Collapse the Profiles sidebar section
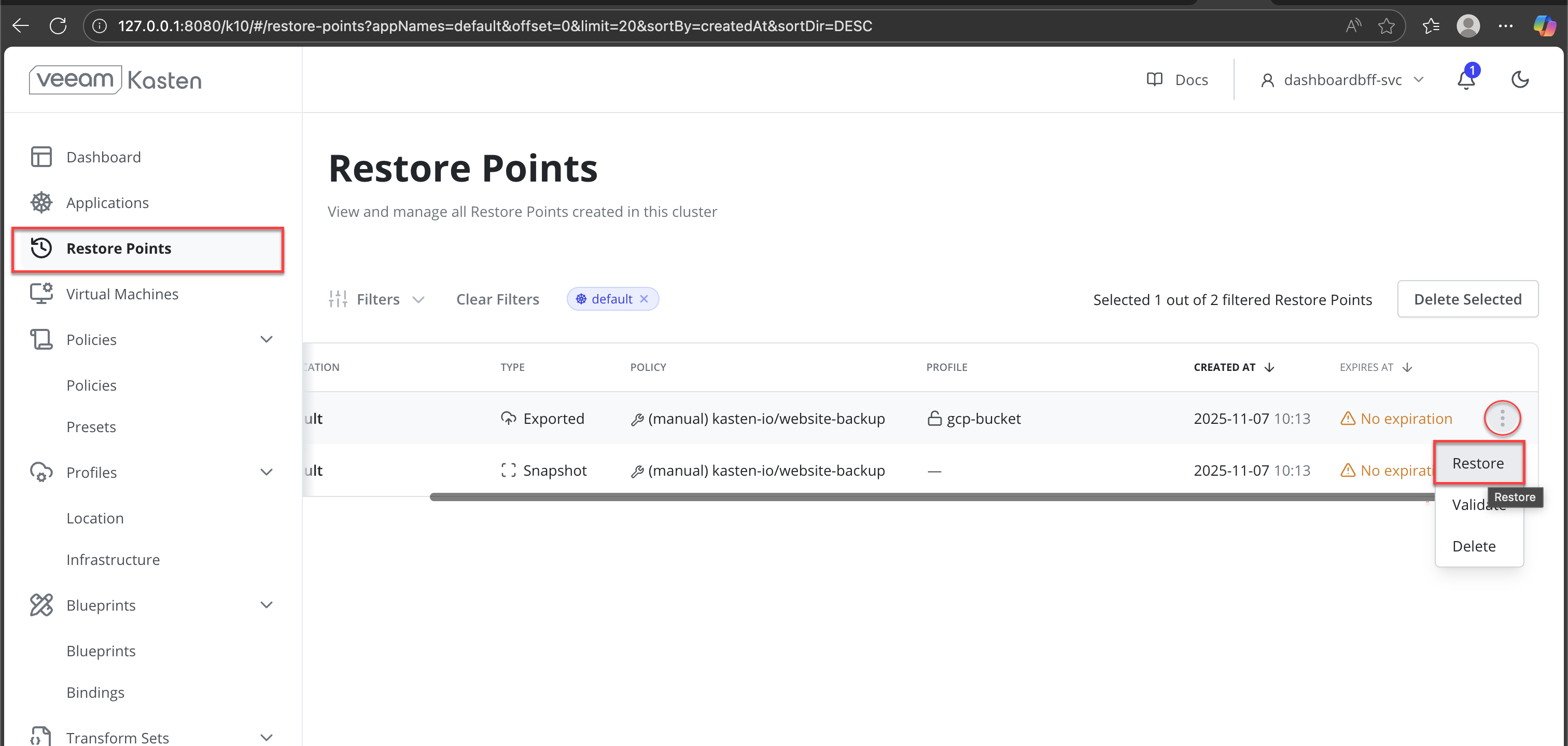The image size is (1568, 746). click(x=266, y=472)
